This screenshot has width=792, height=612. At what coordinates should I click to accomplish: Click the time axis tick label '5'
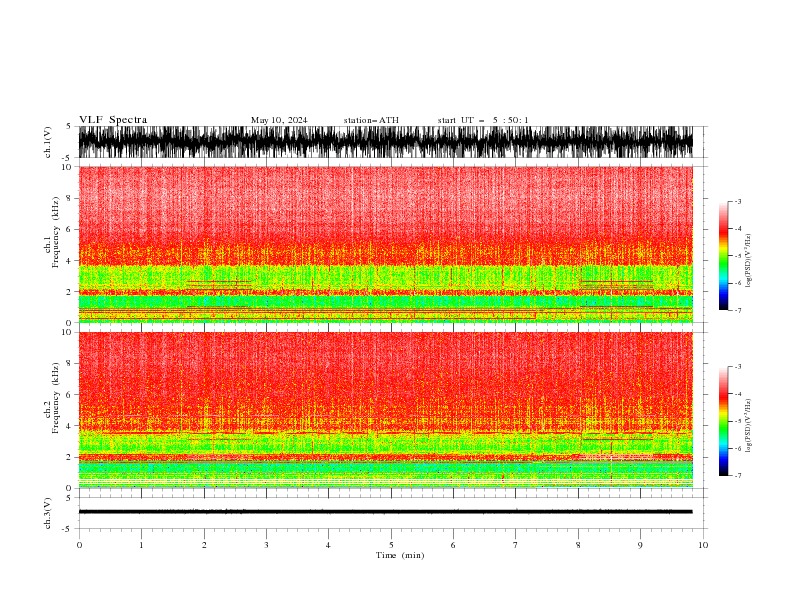391,545
